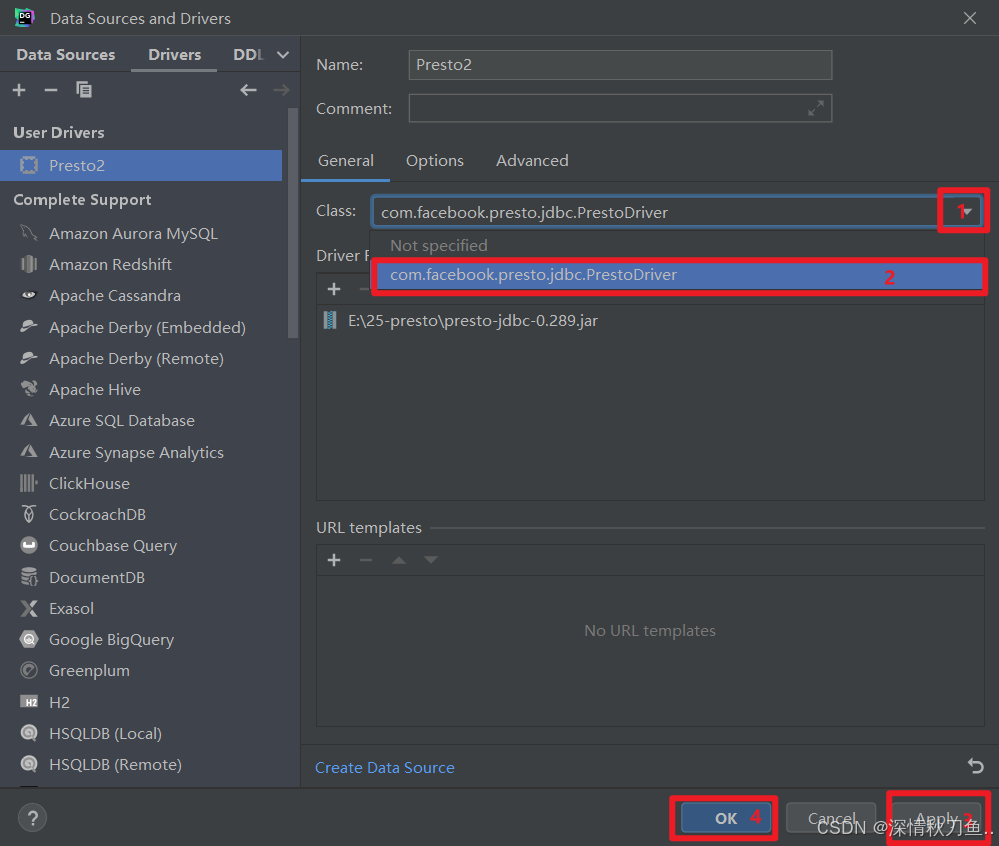Screen dimensions: 999x846
Task: Select Presto2 in User Drivers
Action: pos(141,166)
